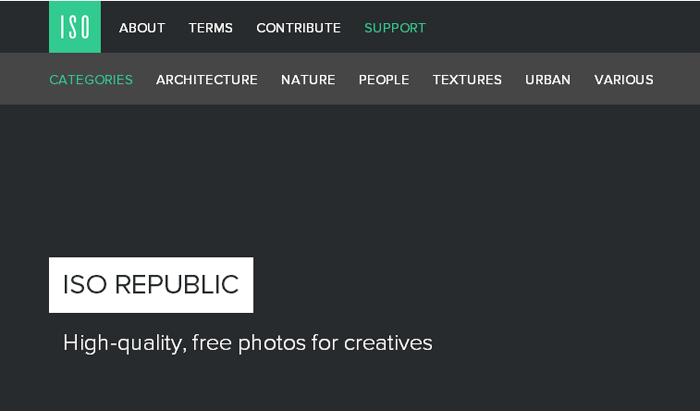Open the Contribute page
The image size is (700, 411).
coord(298,28)
